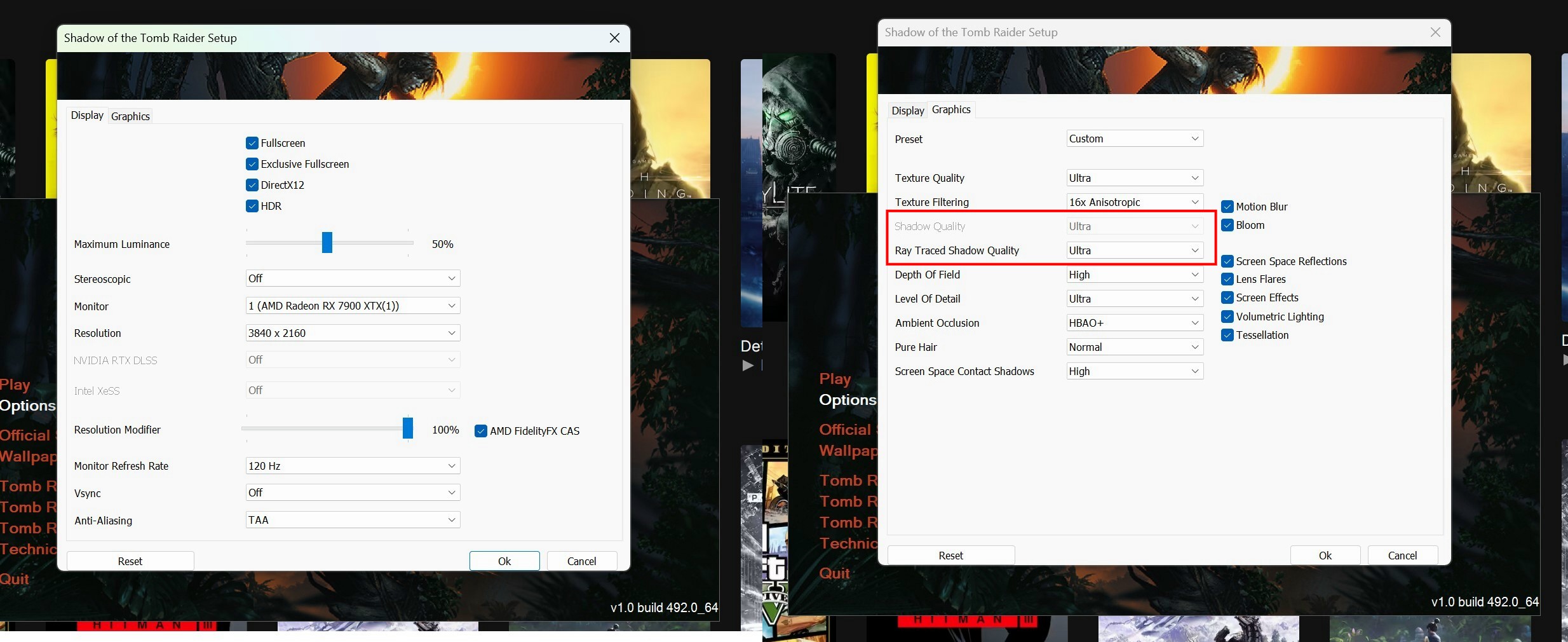Toggle the HDR checkbox
Screen dimensions: 1568x642
click(252, 206)
